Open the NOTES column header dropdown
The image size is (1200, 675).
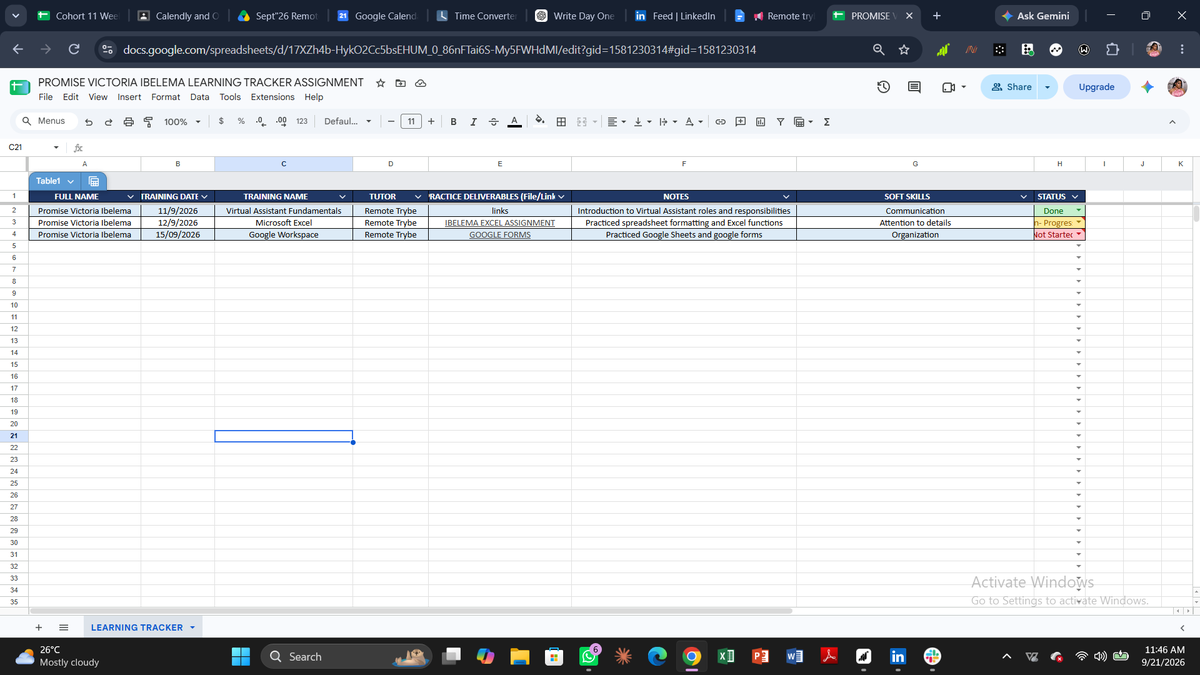pyautogui.click(x=786, y=197)
